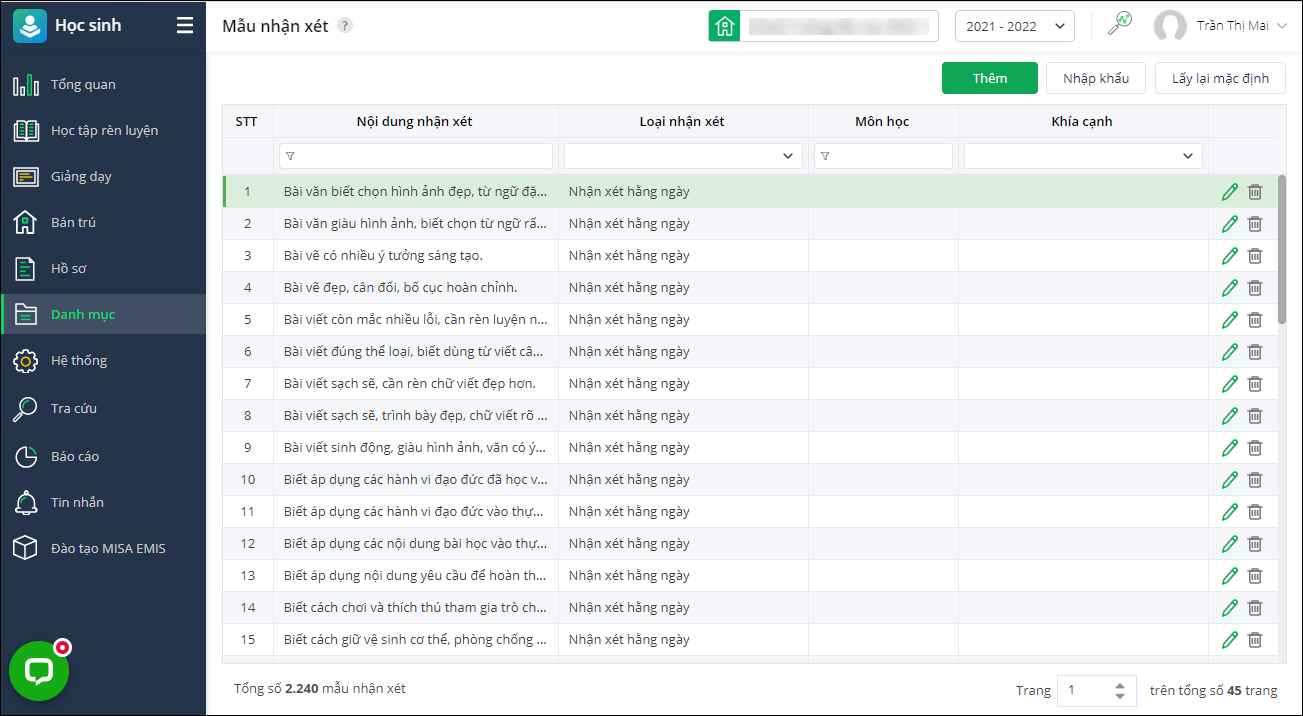The height and width of the screenshot is (716, 1303).
Task: Go to Tra cứu in sidebar
Action: (103, 409)
